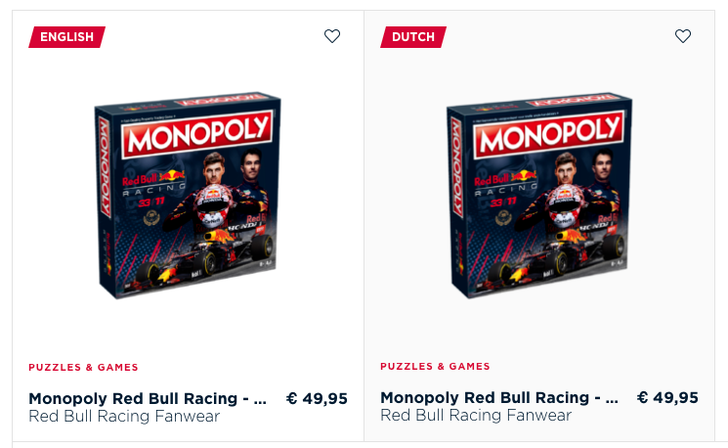Select Puzzles & Games category on Dutch card
728x448 pixels.
(x=435, y=367)
